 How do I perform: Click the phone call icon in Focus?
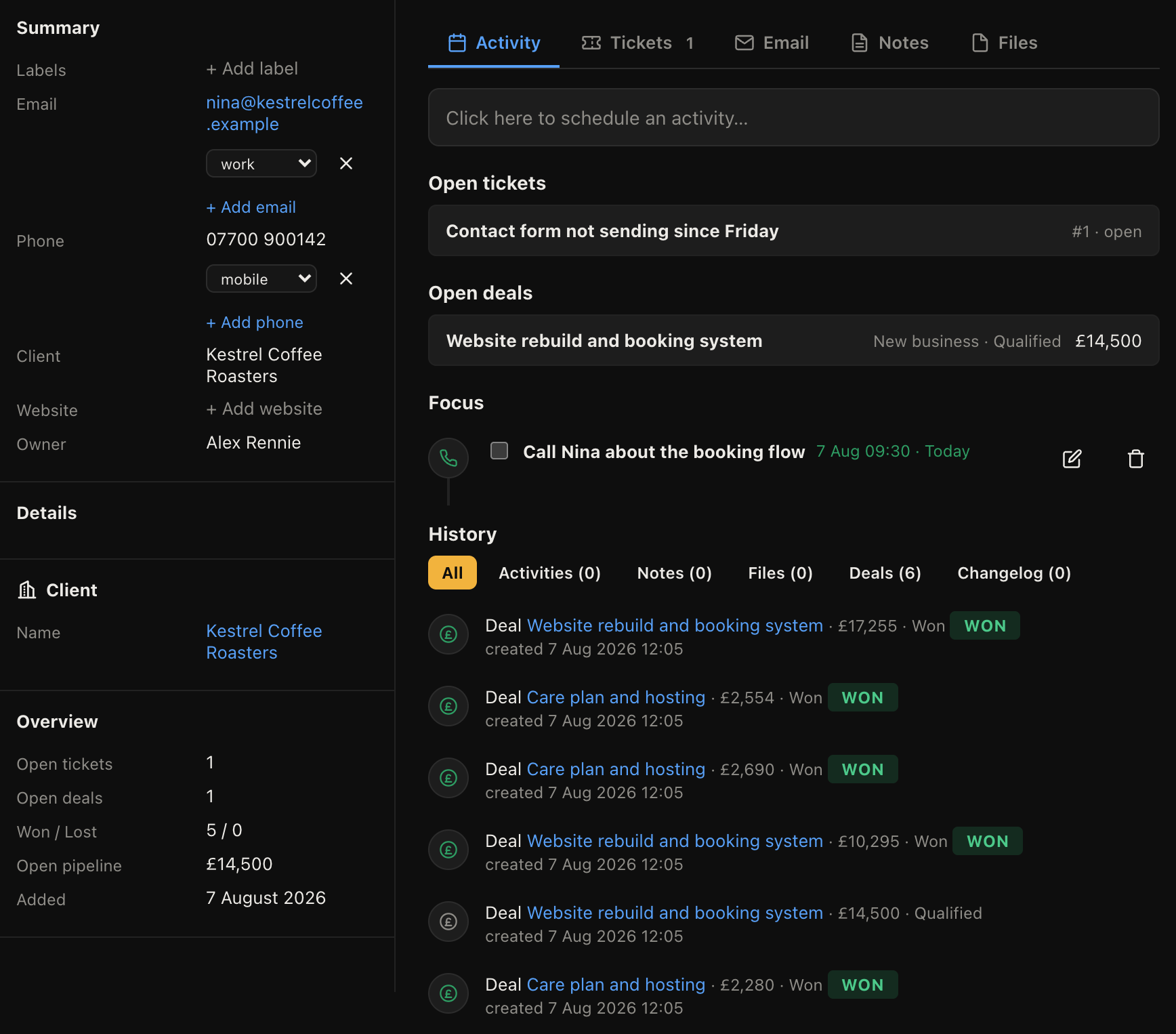coord(448,459)
